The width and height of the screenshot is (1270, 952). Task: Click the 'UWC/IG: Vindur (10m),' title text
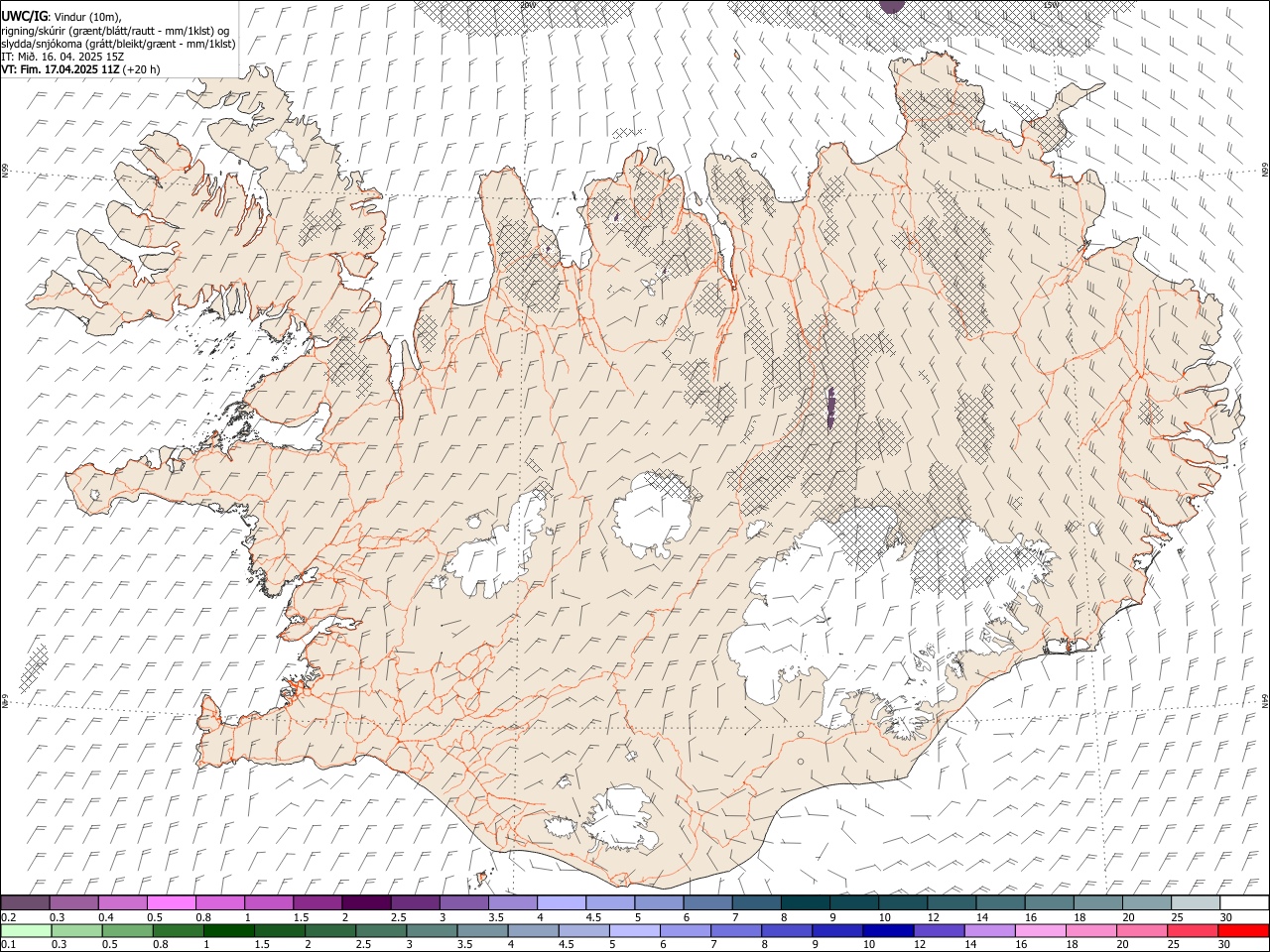coord(62,17)
